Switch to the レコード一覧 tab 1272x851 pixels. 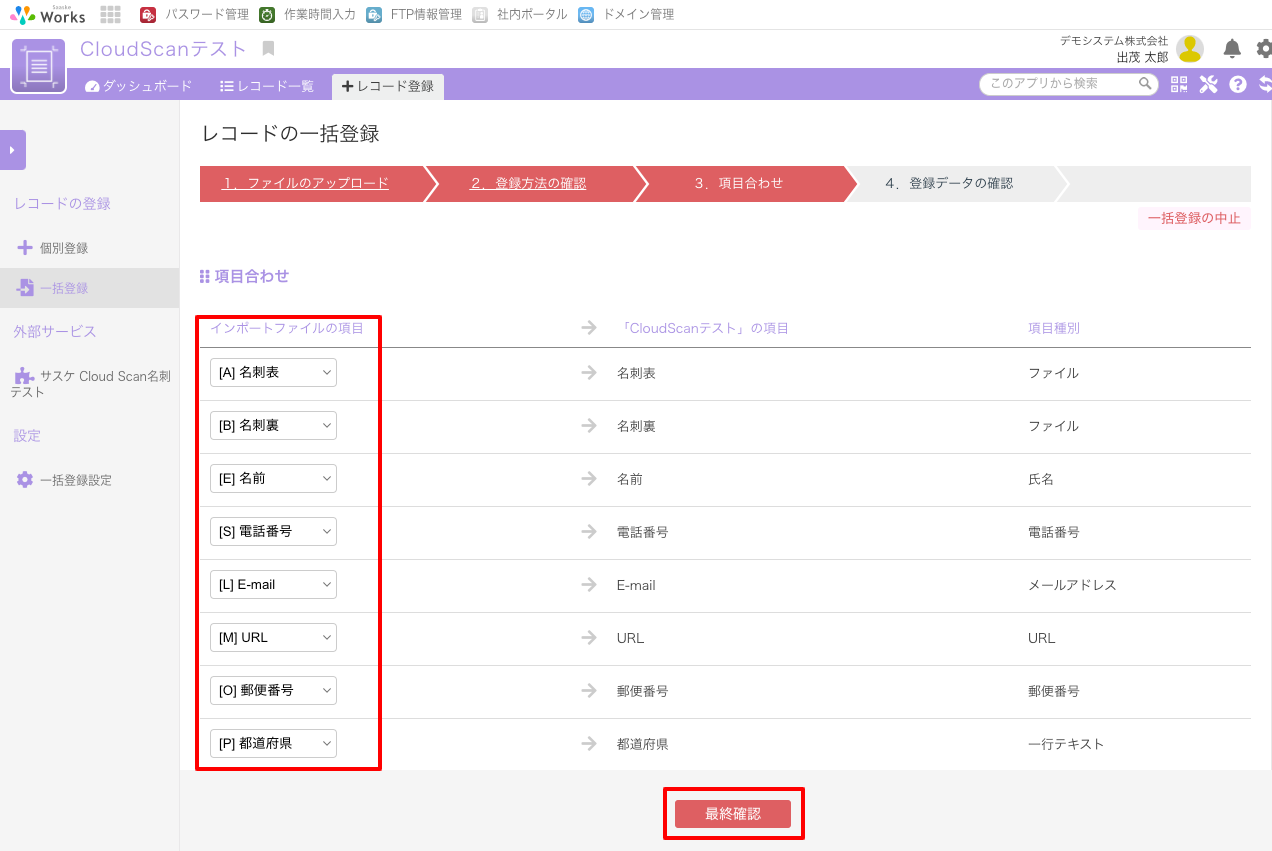(267, 86)
